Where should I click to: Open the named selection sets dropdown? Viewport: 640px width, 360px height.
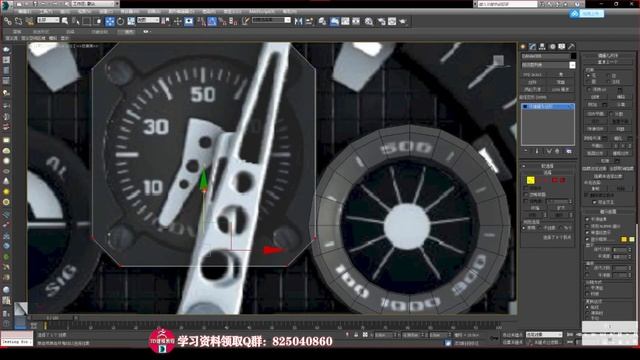271,20
